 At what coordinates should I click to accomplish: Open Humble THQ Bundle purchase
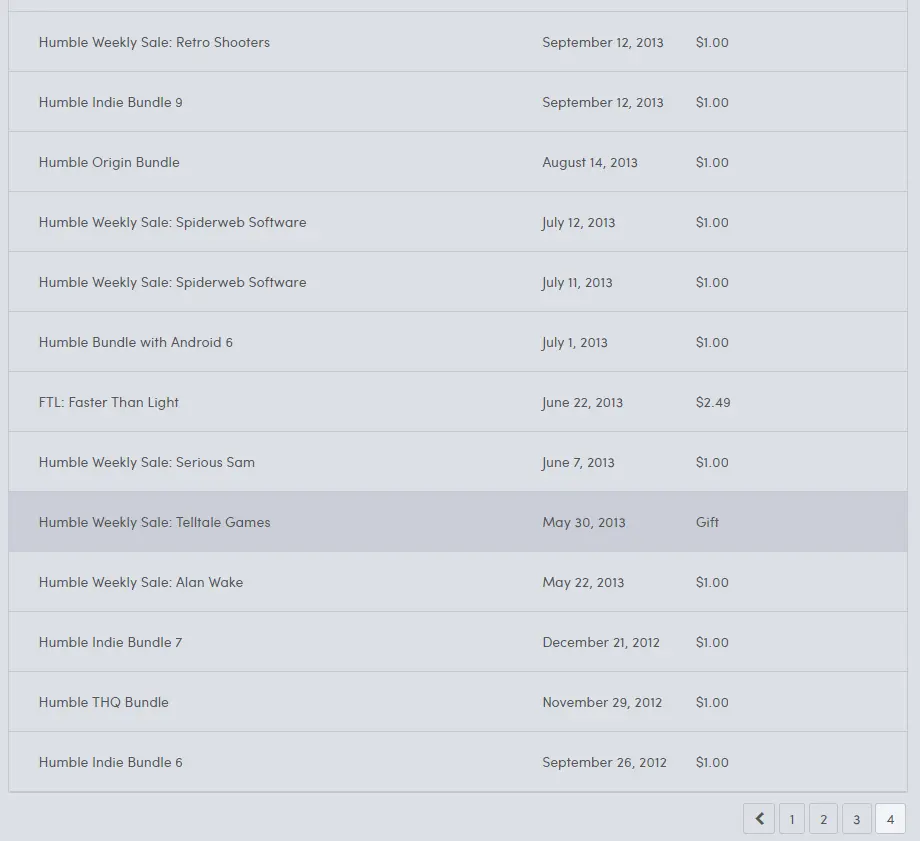458,702
